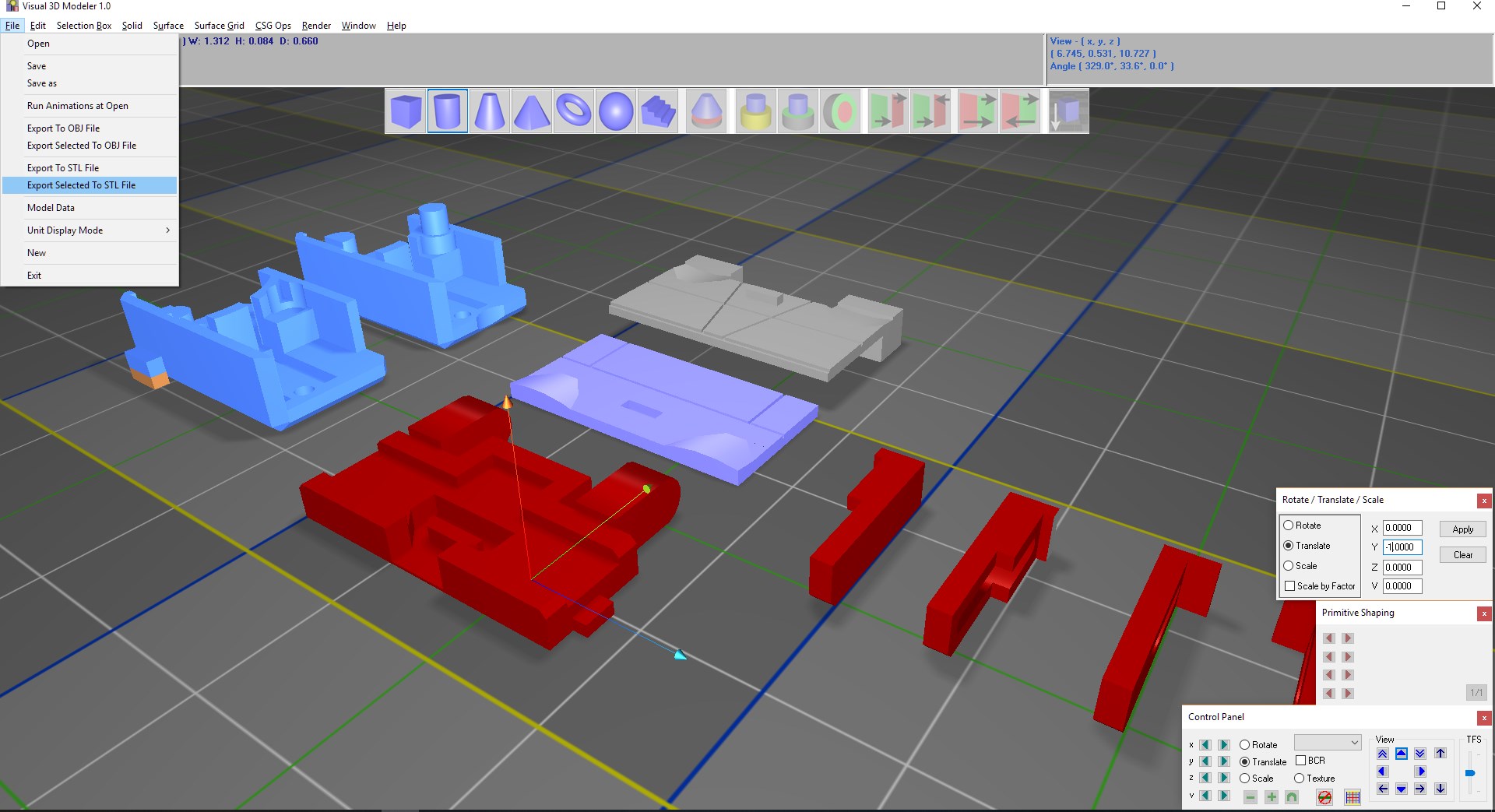This screenshot has width=1495, height=812.
Task: Select the cube primitive tool
Action: click(x=405, y=111)
